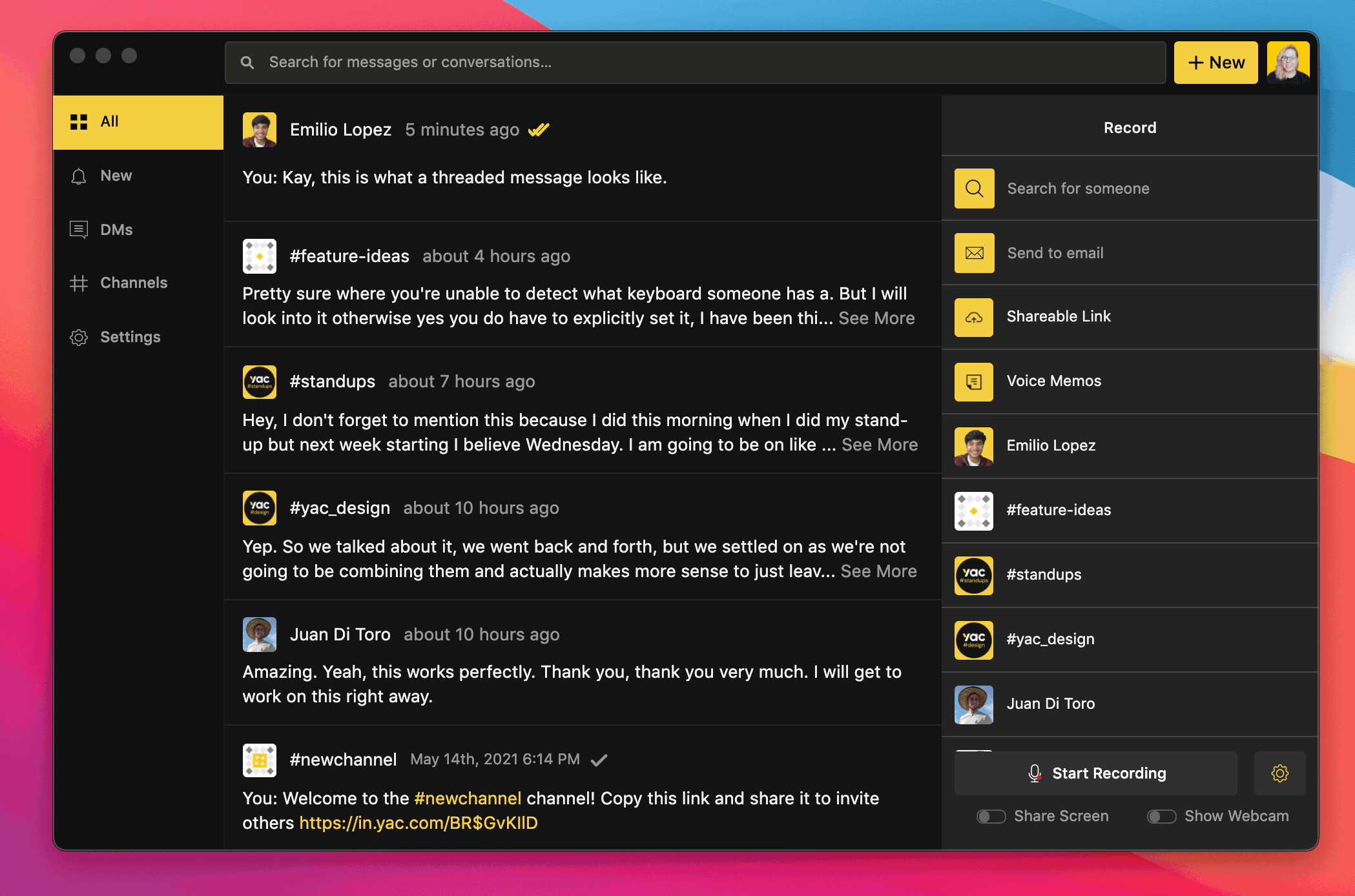Click the Start Recording button
Viewport: 1355px width, 896px height.
pos(1096,773)
